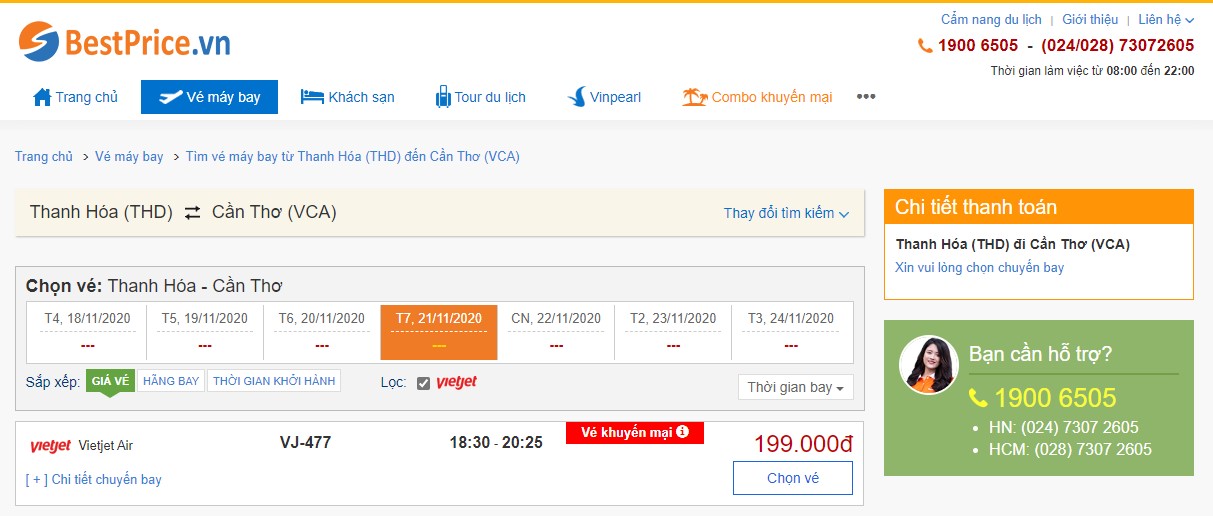1213x516 pixels.
Task: Click the 1900 6505 header hotline number
Action: point(978,45)
